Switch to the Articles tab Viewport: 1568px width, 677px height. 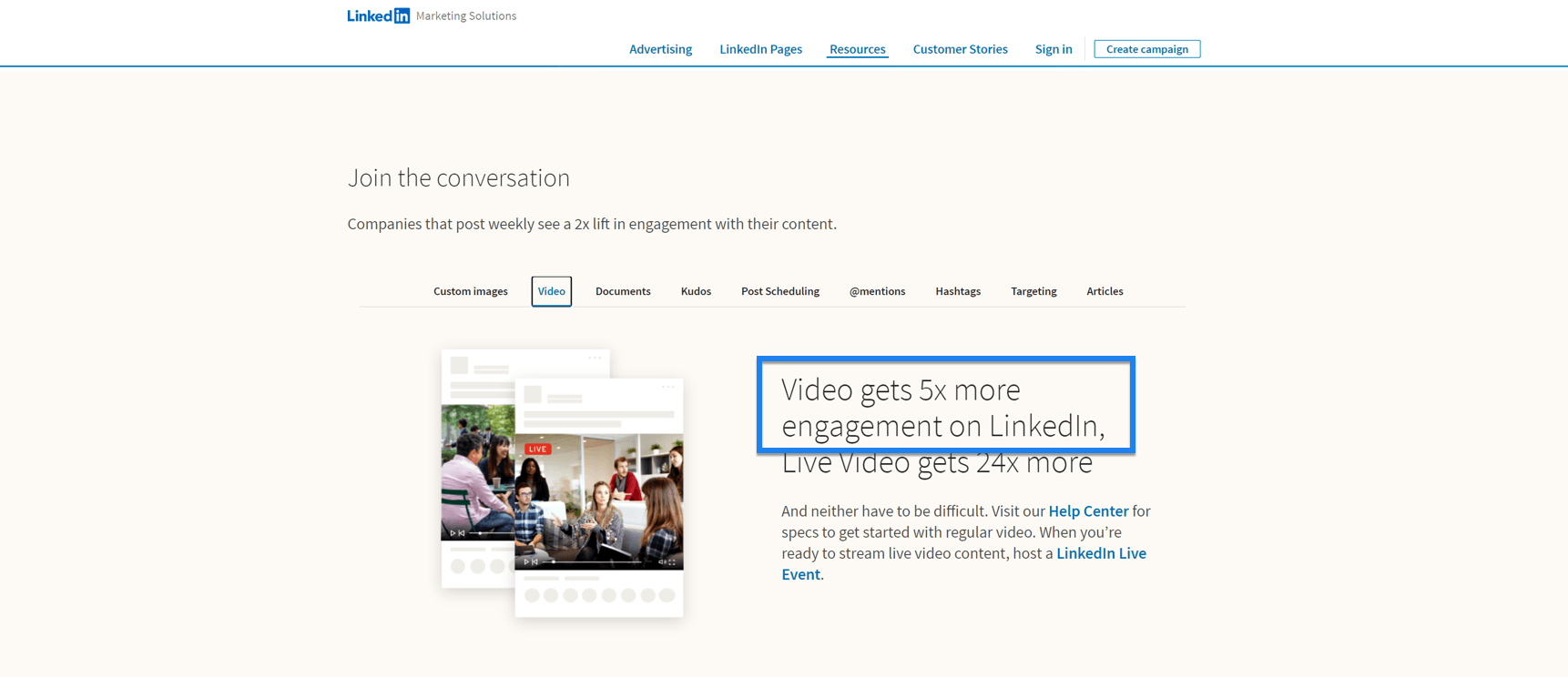click(x=1105, y=291)
